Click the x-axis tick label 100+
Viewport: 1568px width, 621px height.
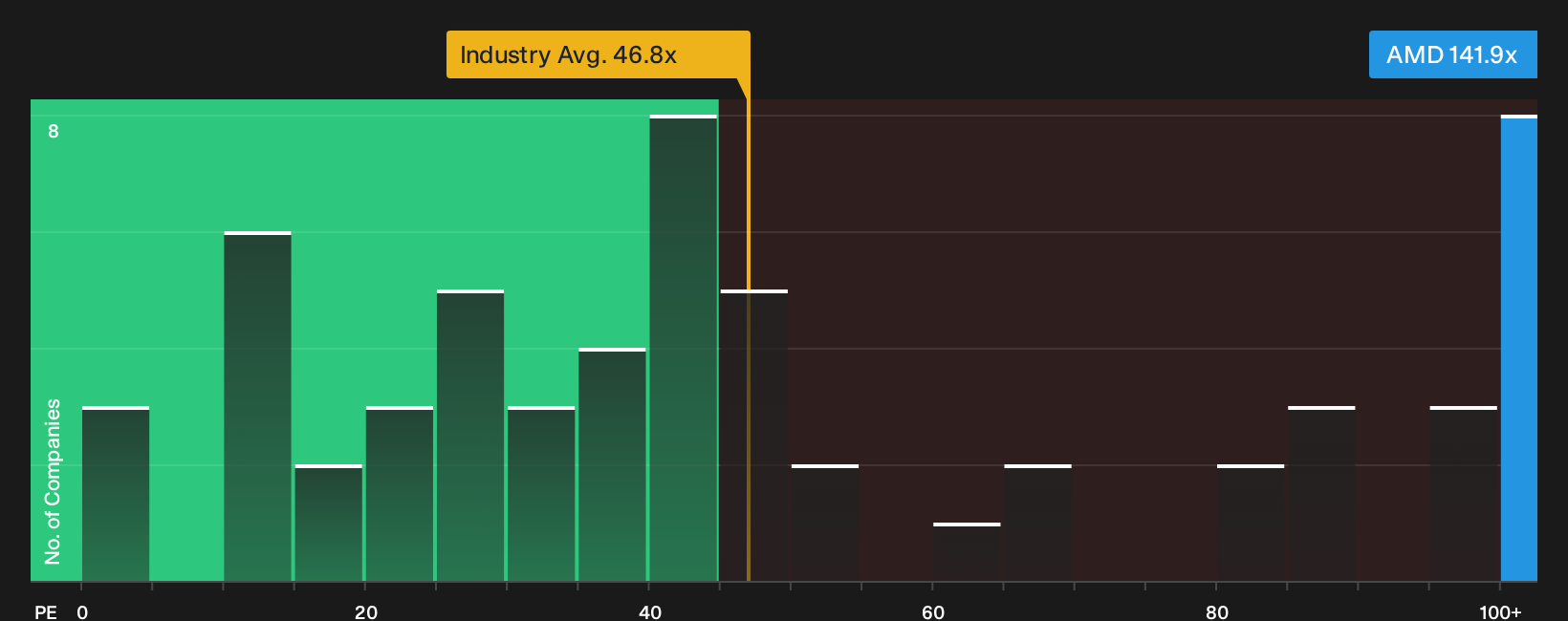[1500, 611]
